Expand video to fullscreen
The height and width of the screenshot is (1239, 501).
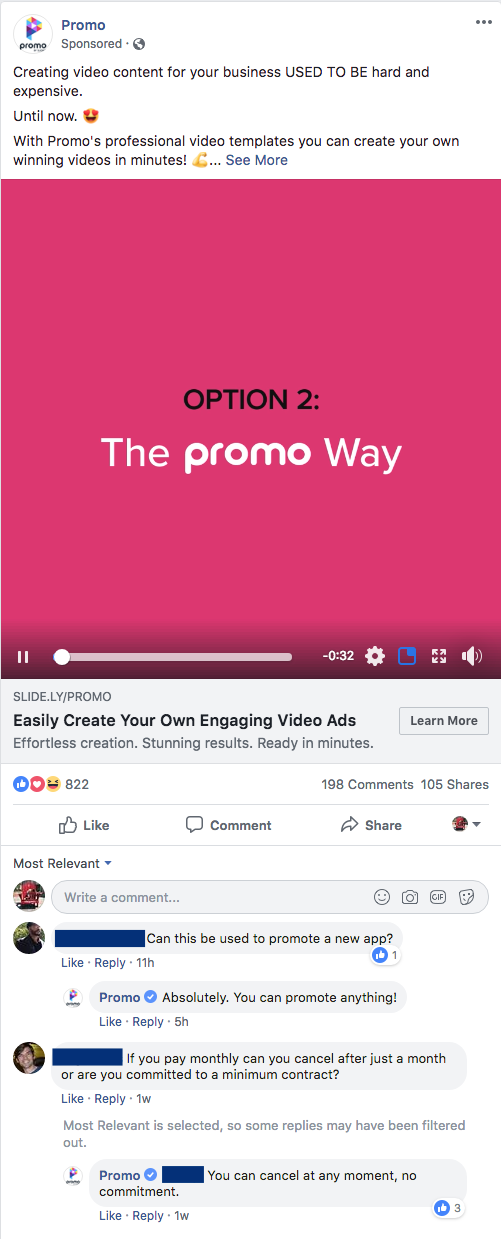coord(438,656)
